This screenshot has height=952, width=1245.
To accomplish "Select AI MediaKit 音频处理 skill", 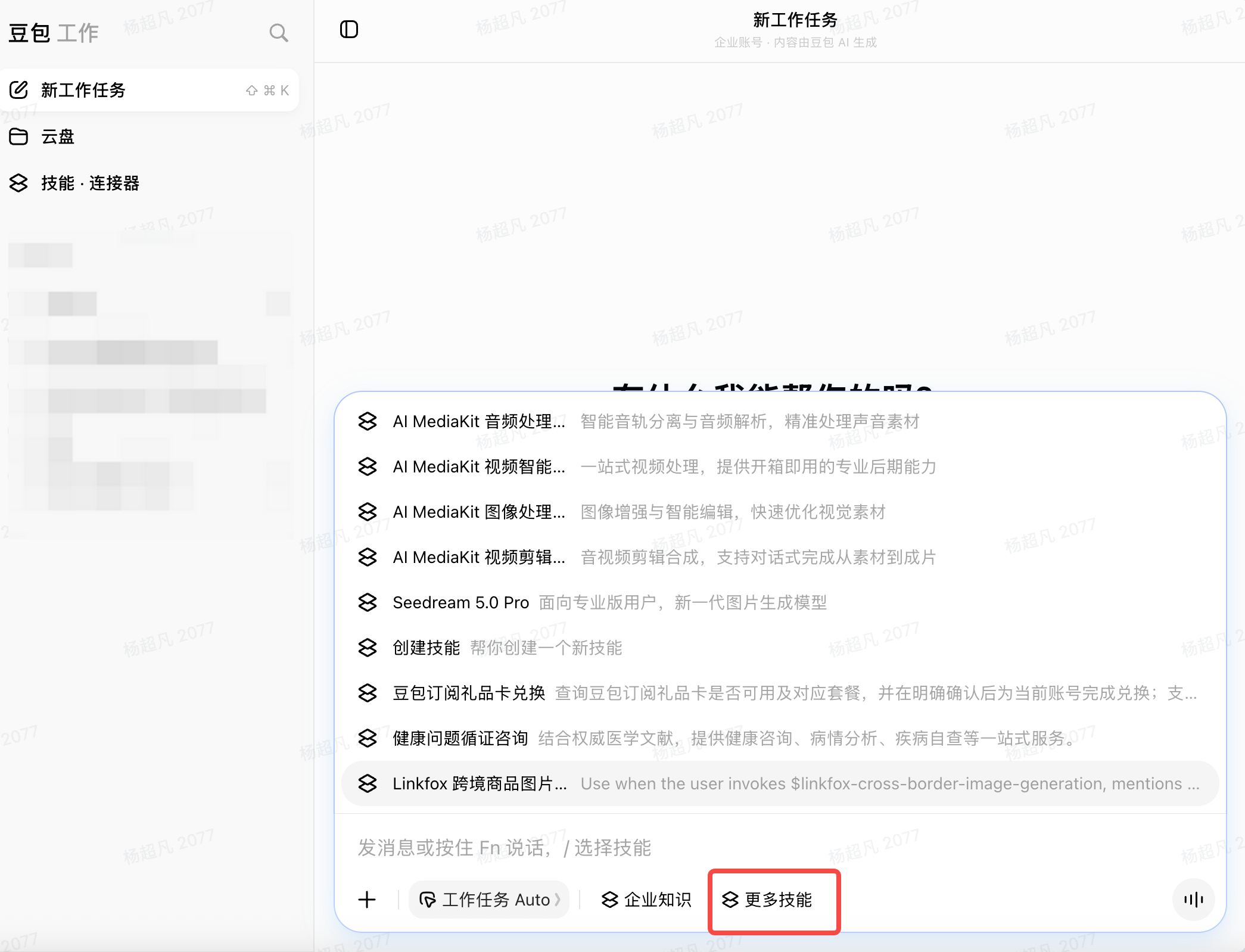I will [780, 421].
